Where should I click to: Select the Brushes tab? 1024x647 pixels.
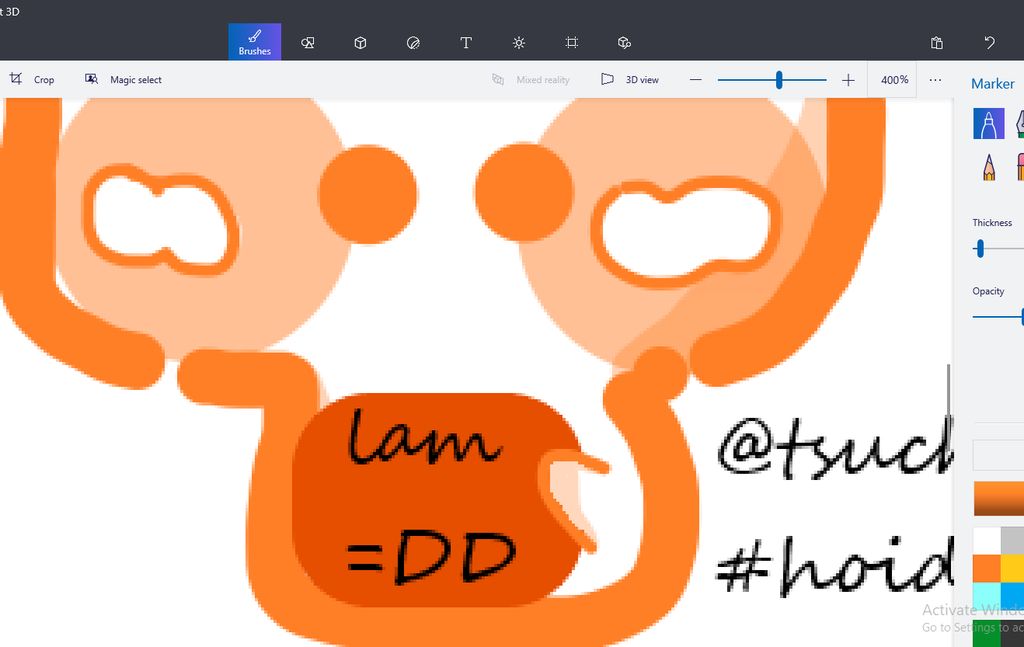[x=255, y=42]
